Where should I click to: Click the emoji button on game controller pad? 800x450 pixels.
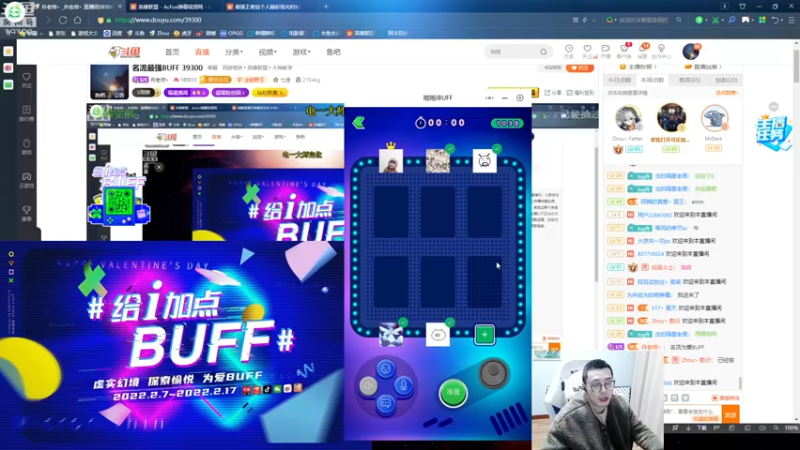386,368
